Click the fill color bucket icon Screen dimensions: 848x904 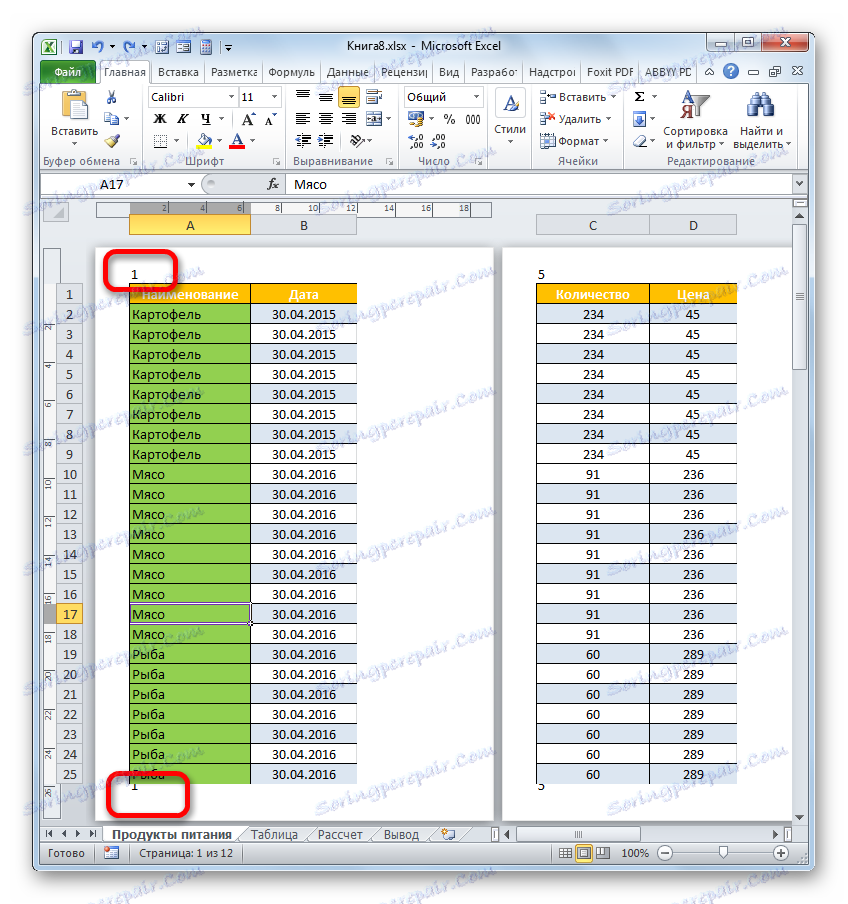(204, 141)
